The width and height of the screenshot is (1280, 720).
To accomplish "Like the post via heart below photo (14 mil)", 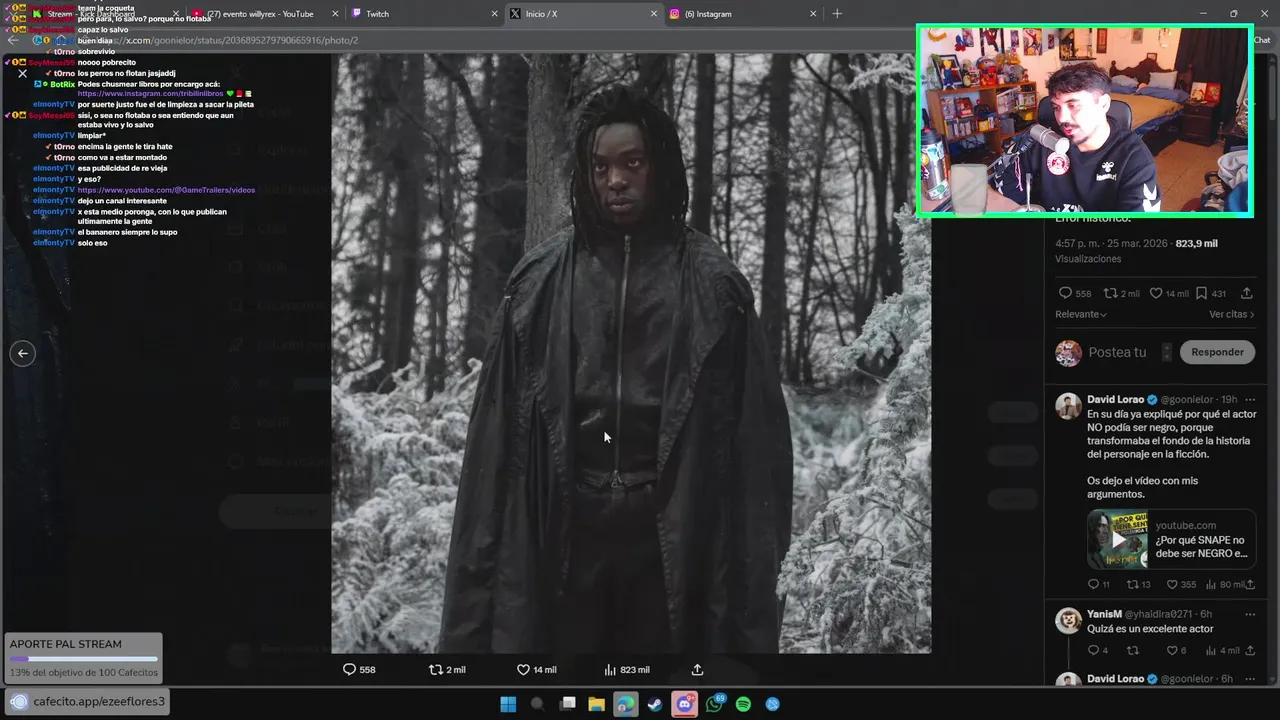I will [x=523, y=670].
